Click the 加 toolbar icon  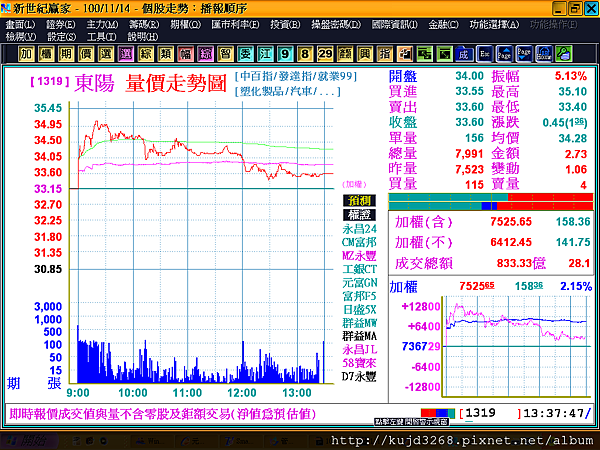click(26, 54)
